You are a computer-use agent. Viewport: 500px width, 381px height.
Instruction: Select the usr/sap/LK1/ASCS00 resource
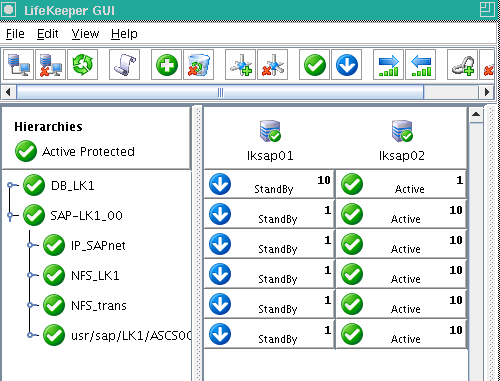tap(131, 336)
